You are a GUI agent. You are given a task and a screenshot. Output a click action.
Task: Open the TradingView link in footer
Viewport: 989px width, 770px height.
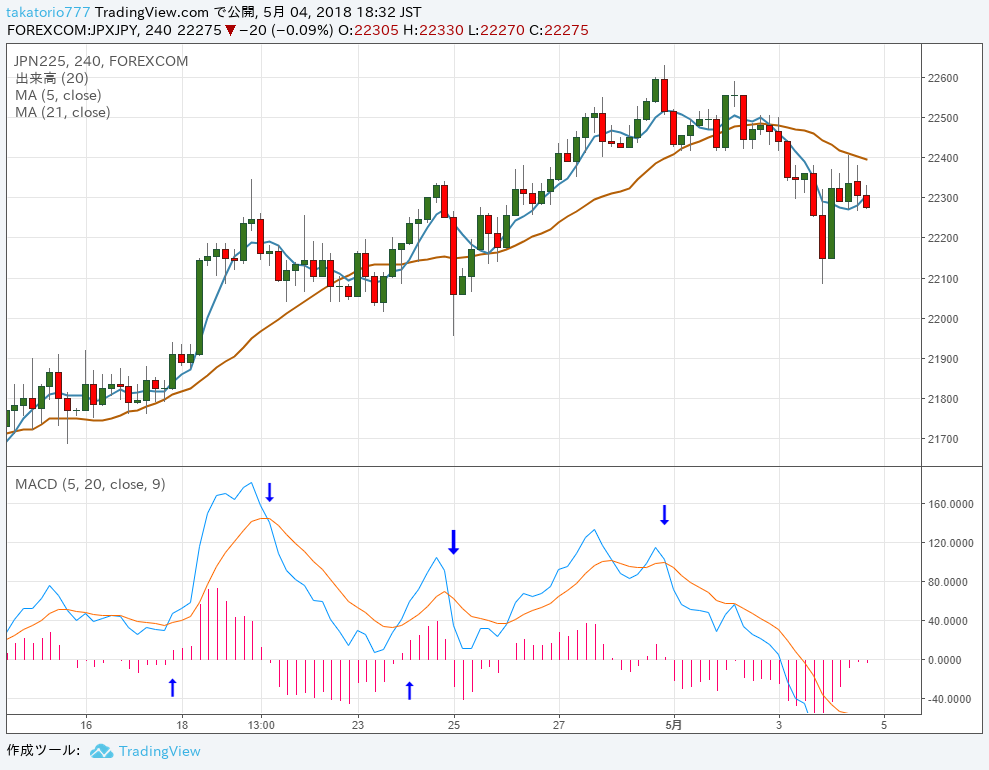[x=160, y=751]
